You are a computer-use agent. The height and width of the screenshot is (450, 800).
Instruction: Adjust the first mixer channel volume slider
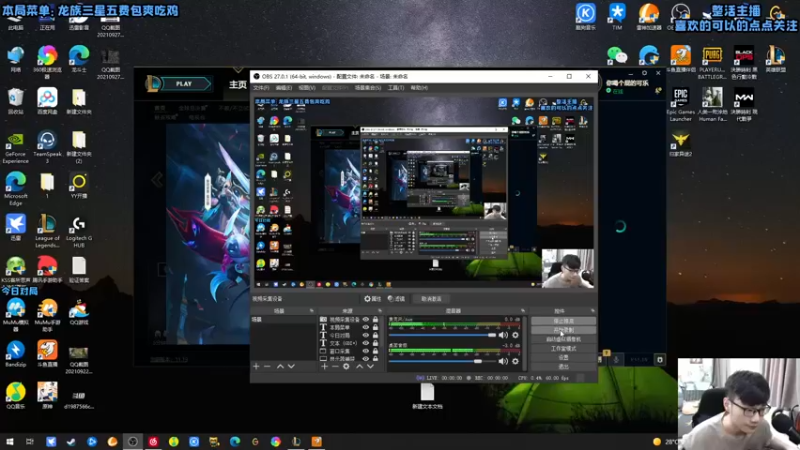point(442,335)
